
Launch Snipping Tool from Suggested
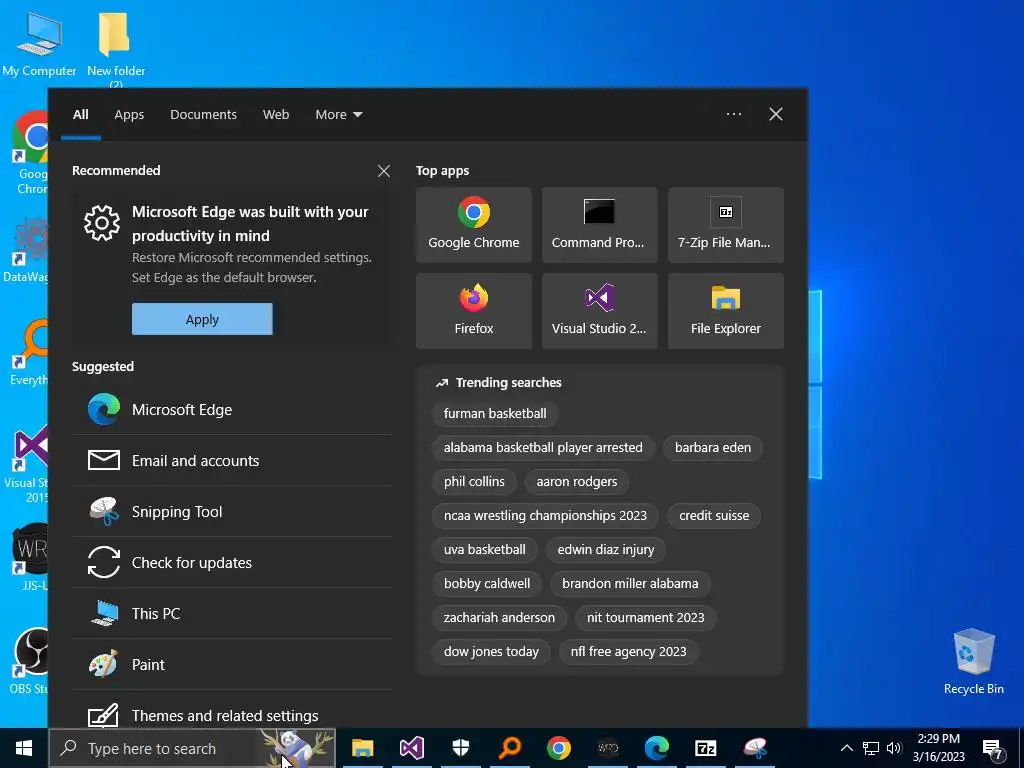(x=232, y=511)
